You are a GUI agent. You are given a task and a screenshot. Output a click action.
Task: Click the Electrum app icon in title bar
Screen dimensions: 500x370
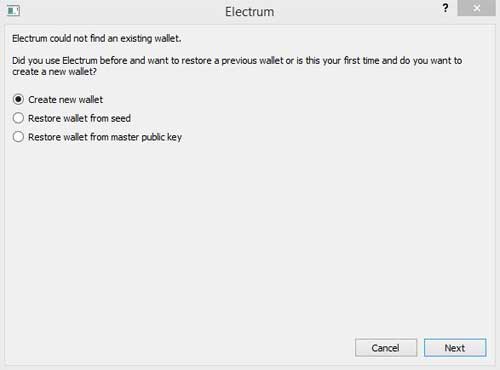coord(14,11)
